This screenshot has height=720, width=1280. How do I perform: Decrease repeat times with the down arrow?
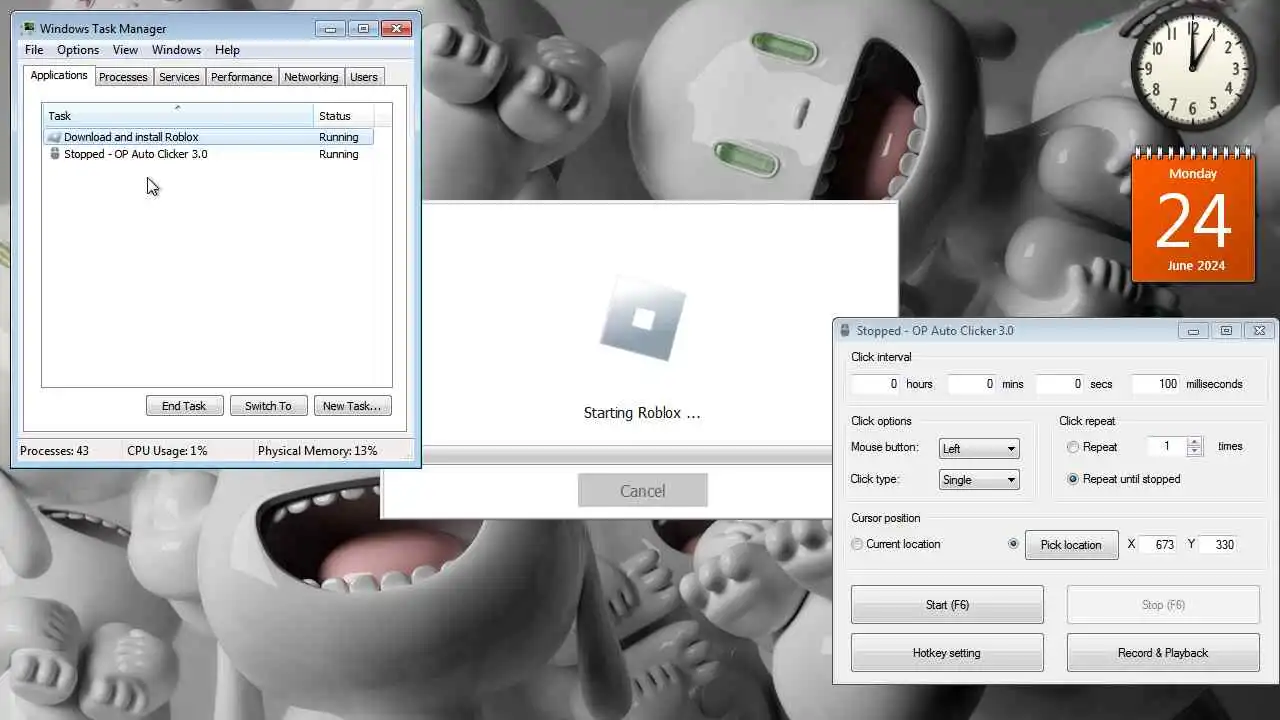click(x=1194, y=452)
